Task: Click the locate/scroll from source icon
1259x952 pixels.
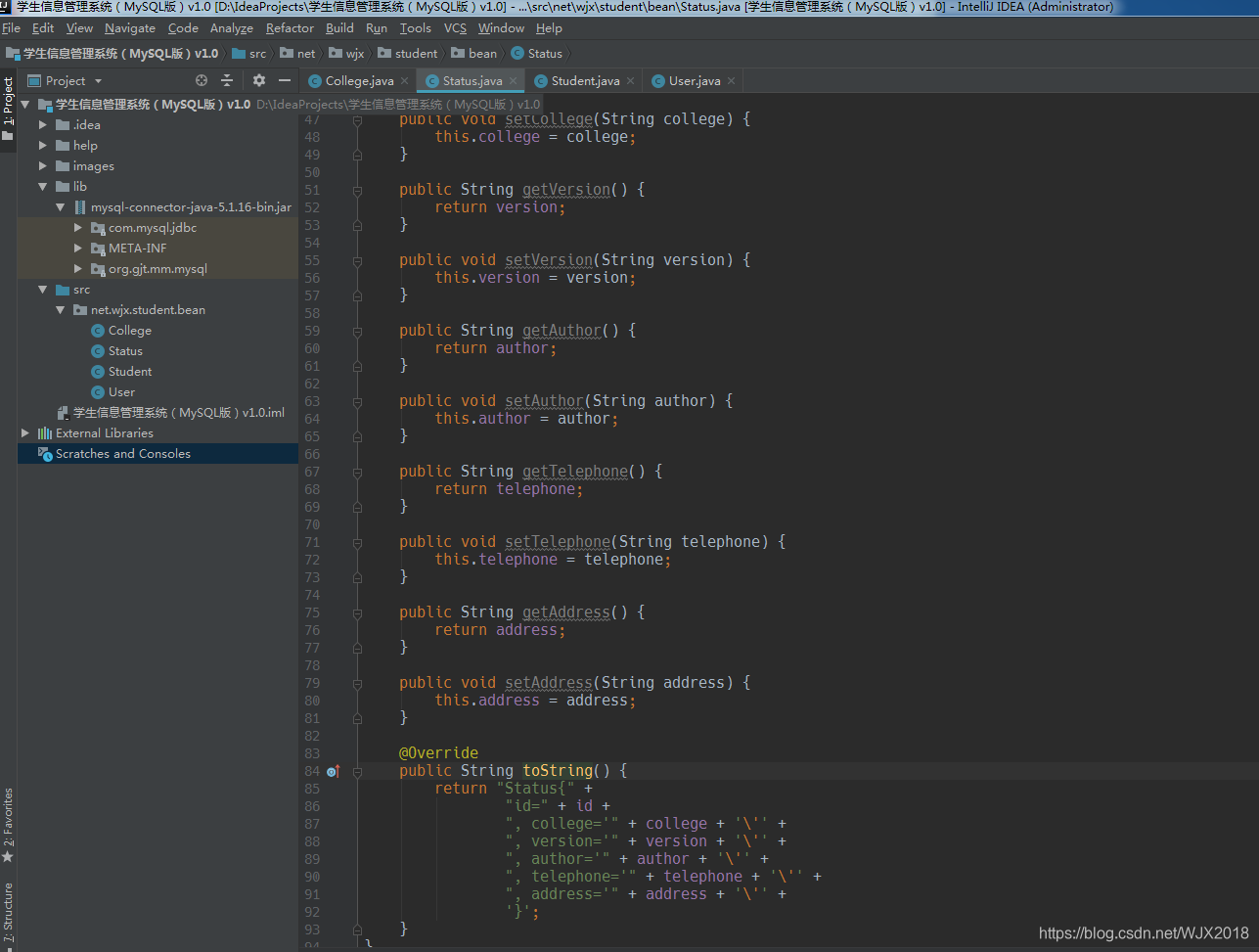Action: (x=202, y=80)
